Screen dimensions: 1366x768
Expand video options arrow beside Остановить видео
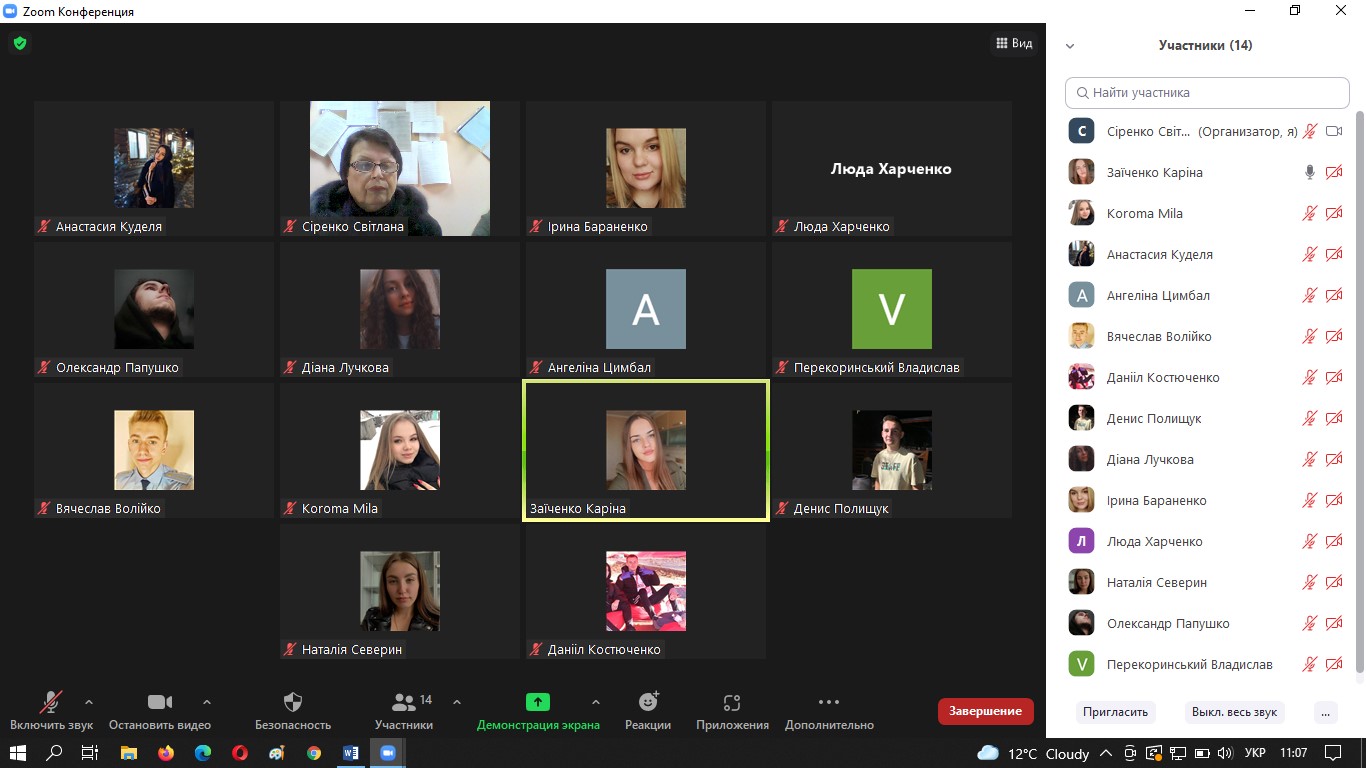207,701
